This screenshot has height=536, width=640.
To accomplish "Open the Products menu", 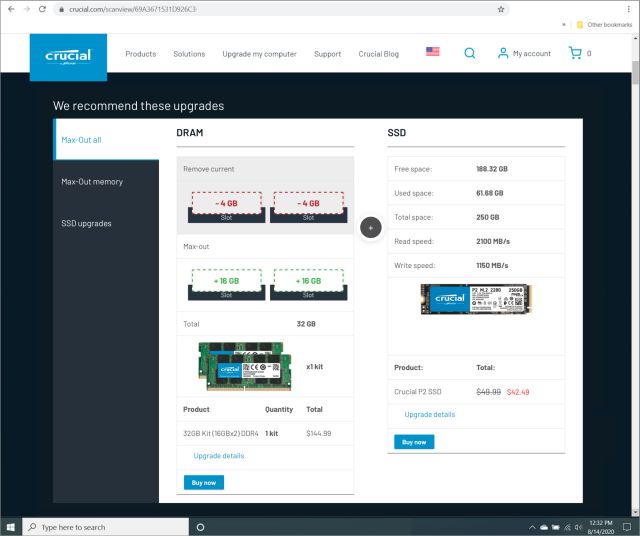I will tap(140, 54).
